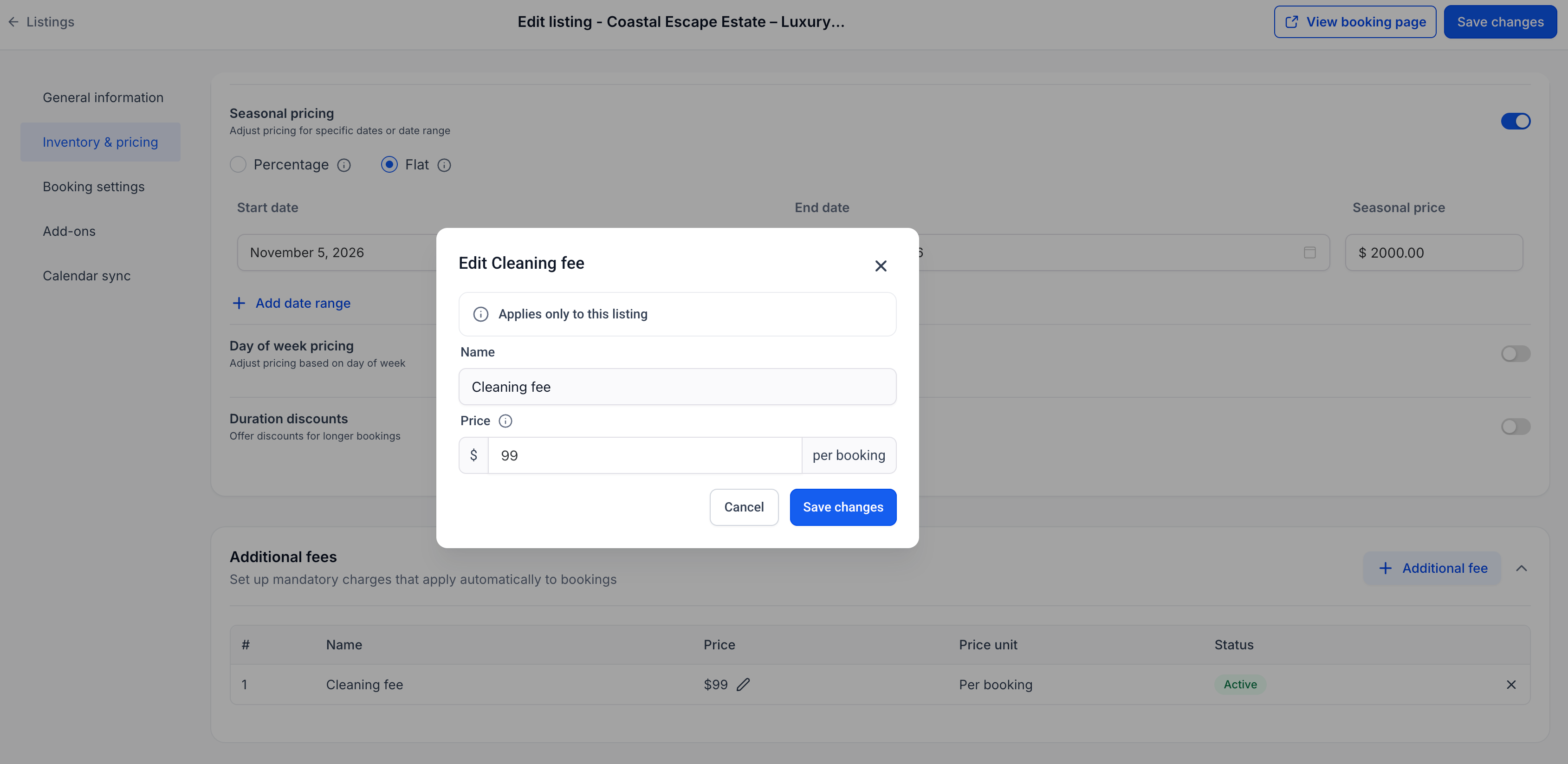Click the Price input with value 99
The width and height of the screenshot is (1568, 764).
[645, 455]
